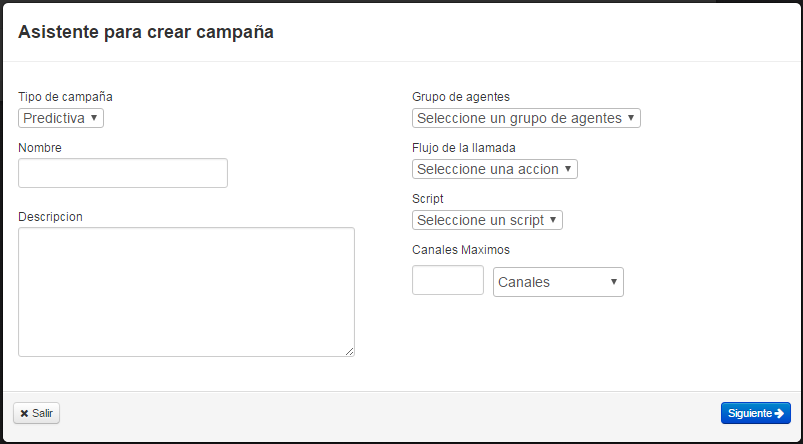
Task: Focus the Descripcion text area
Action: point(186,292)
